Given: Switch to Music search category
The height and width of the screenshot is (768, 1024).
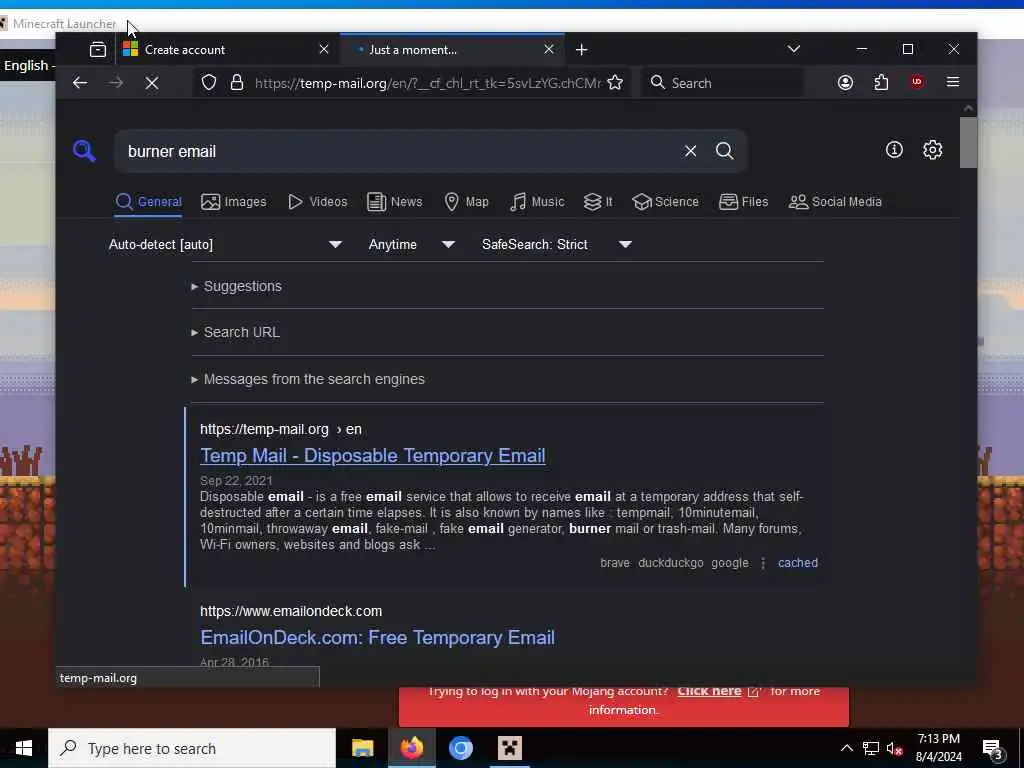Looking at the screenshot, I should pyautogui.click(x=537, y=202).
